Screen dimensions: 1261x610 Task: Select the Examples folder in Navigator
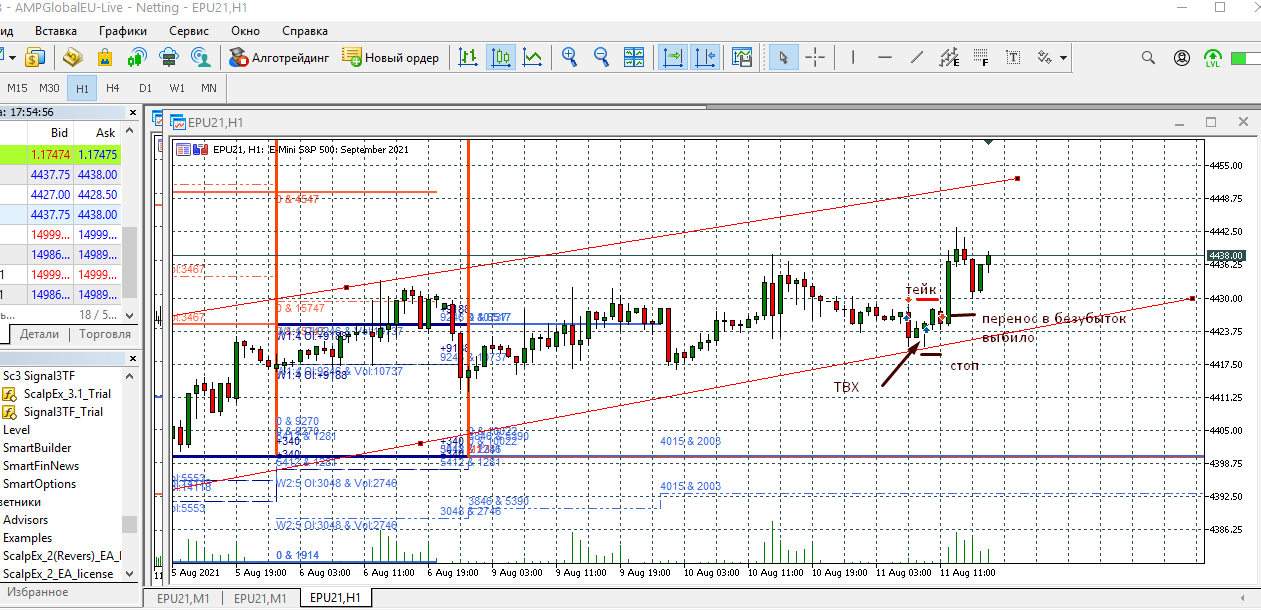(28, 538)
